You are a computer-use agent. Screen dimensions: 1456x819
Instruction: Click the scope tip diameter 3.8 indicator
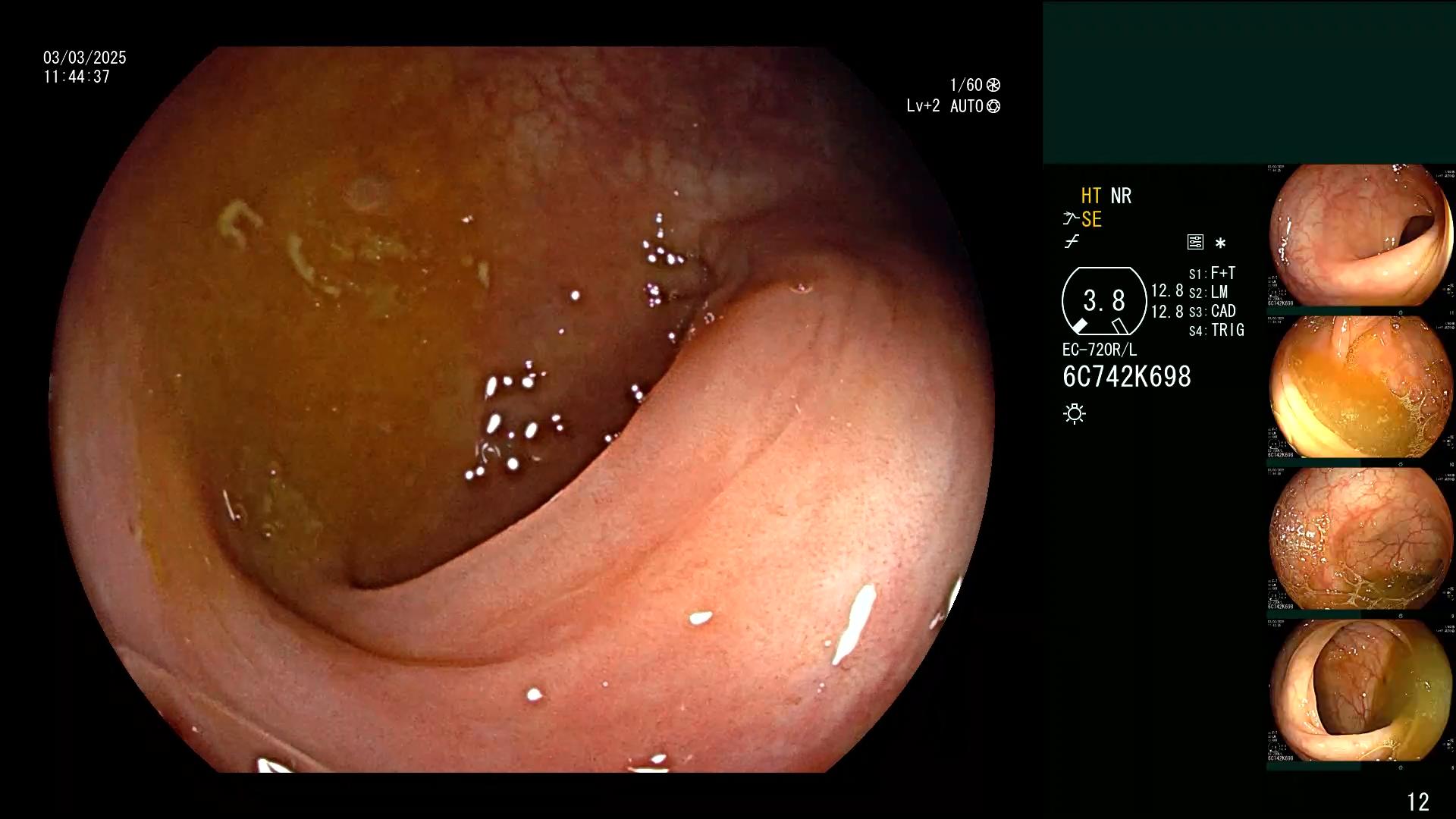tap(1104, 301)
